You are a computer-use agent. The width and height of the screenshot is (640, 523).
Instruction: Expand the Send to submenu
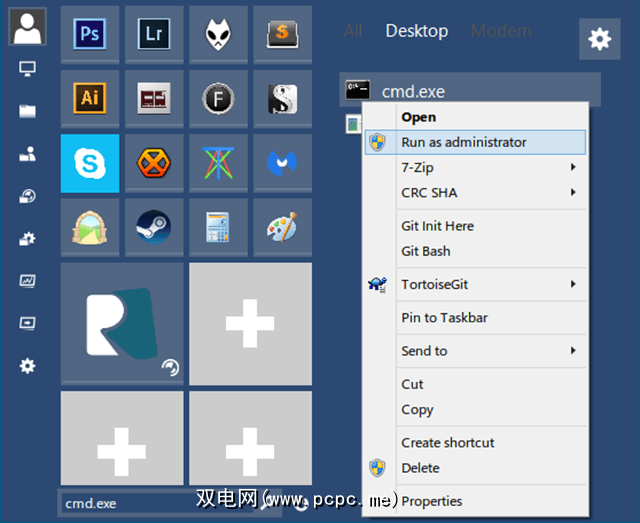point(476,351)
